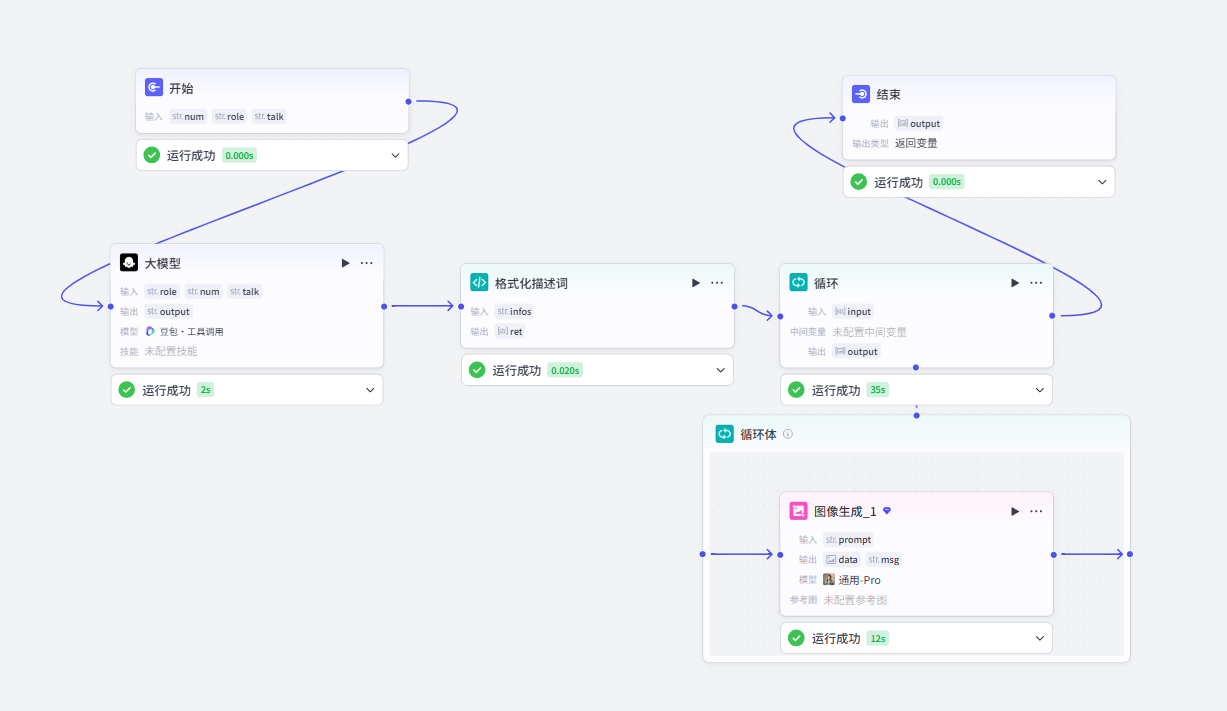Click the 开始 start node icon
The image size is (1227, 711).
pyautogui.click(x=154, y=88)
